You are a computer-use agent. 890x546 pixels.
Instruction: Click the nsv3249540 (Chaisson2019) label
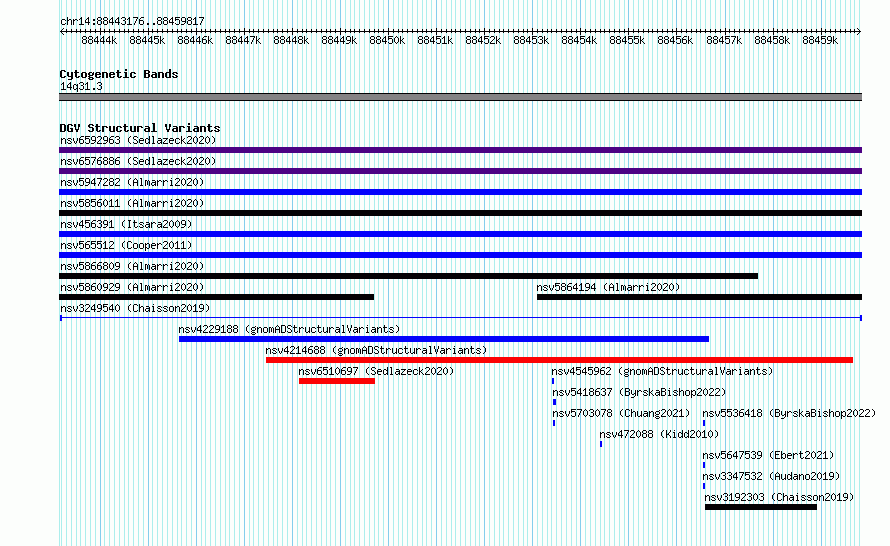point(135,308)
